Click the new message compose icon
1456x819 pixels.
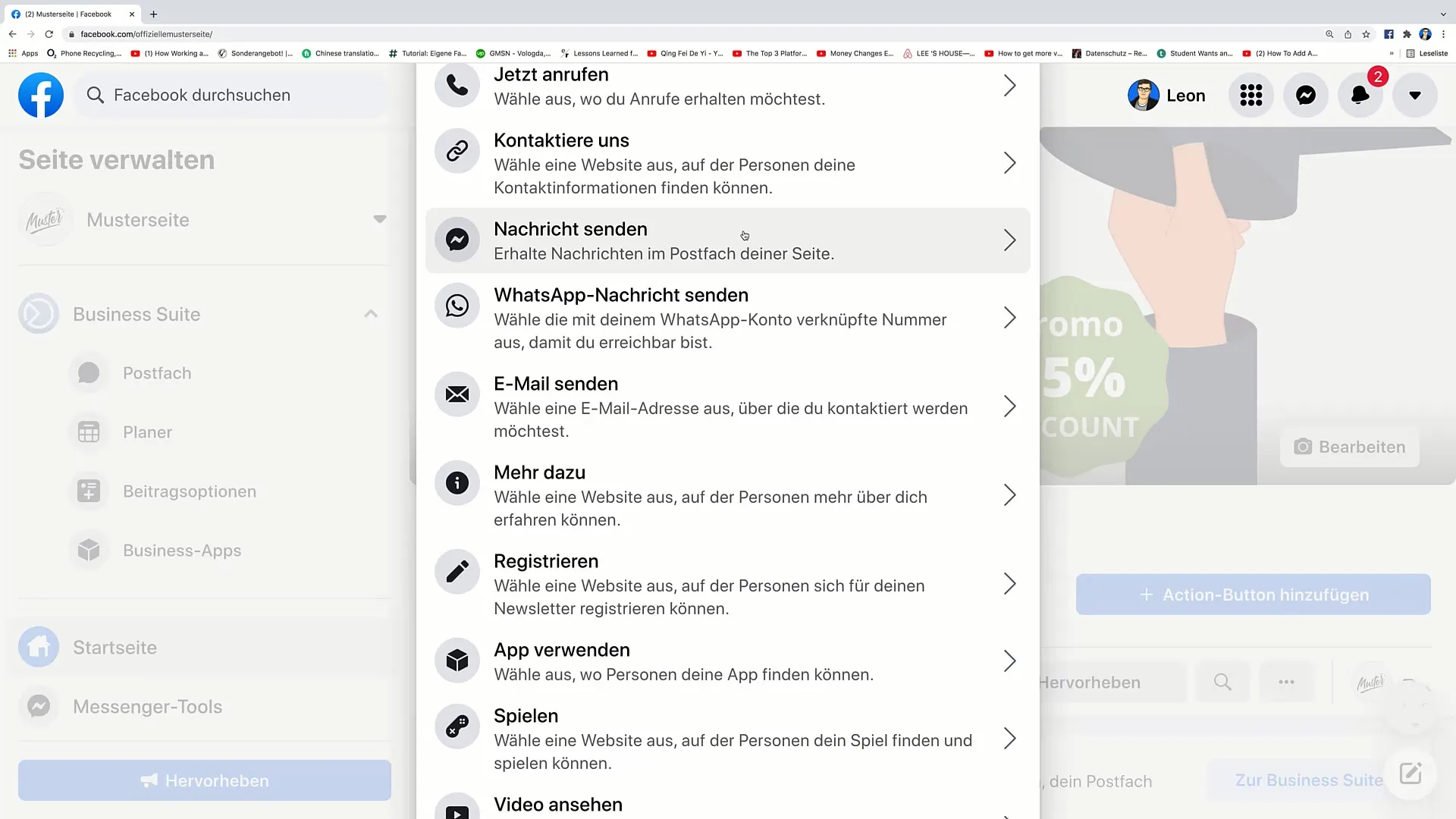click(x=1410, y=774)
